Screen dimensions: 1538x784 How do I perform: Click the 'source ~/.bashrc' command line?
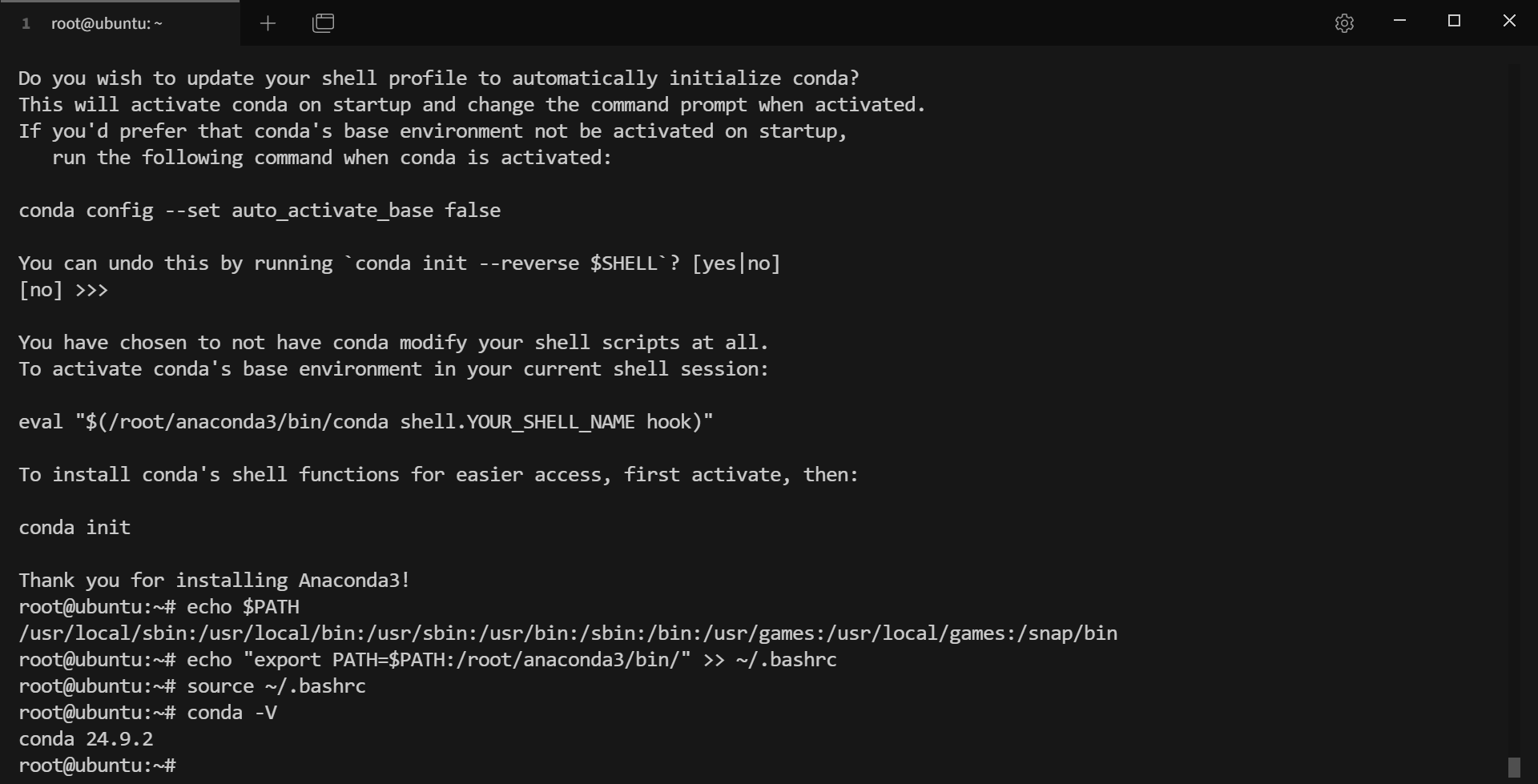pyautogui.click(x=192, y=686)
